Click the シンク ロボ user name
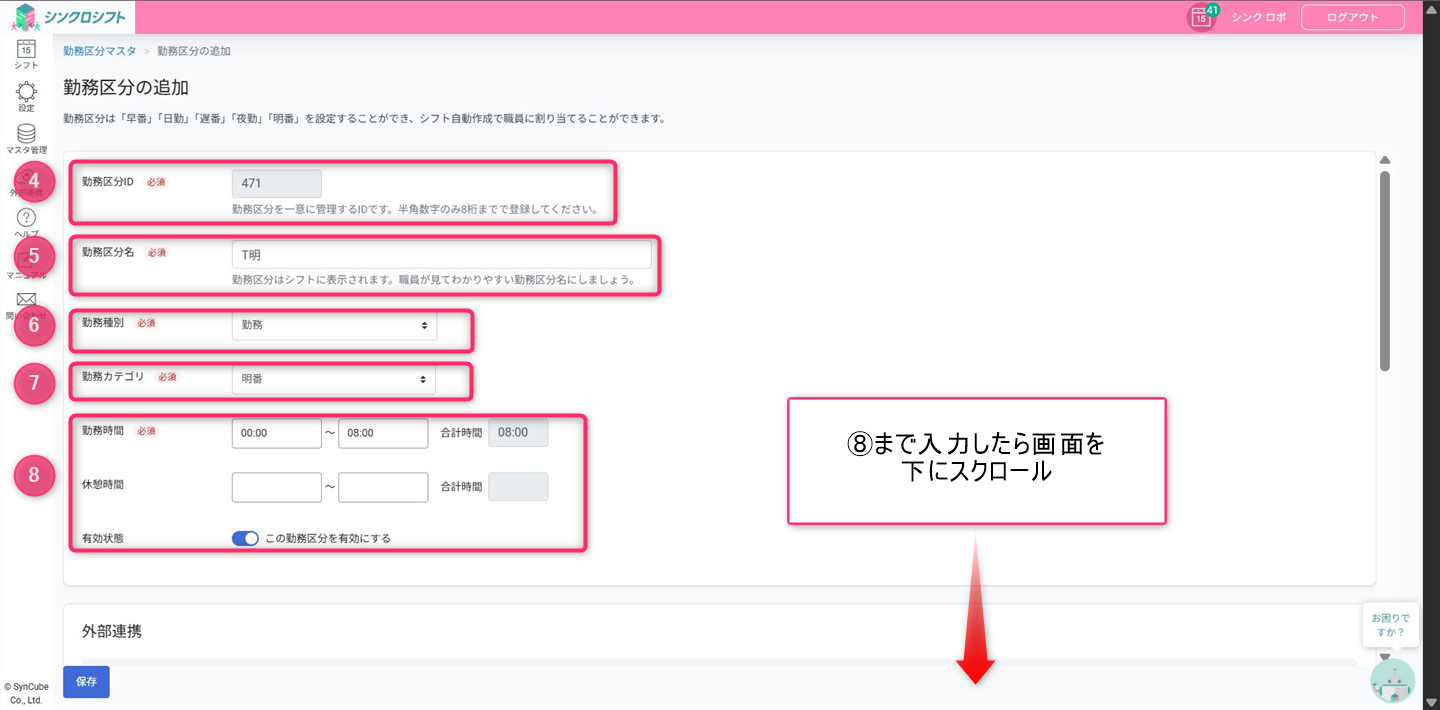 1258,18
